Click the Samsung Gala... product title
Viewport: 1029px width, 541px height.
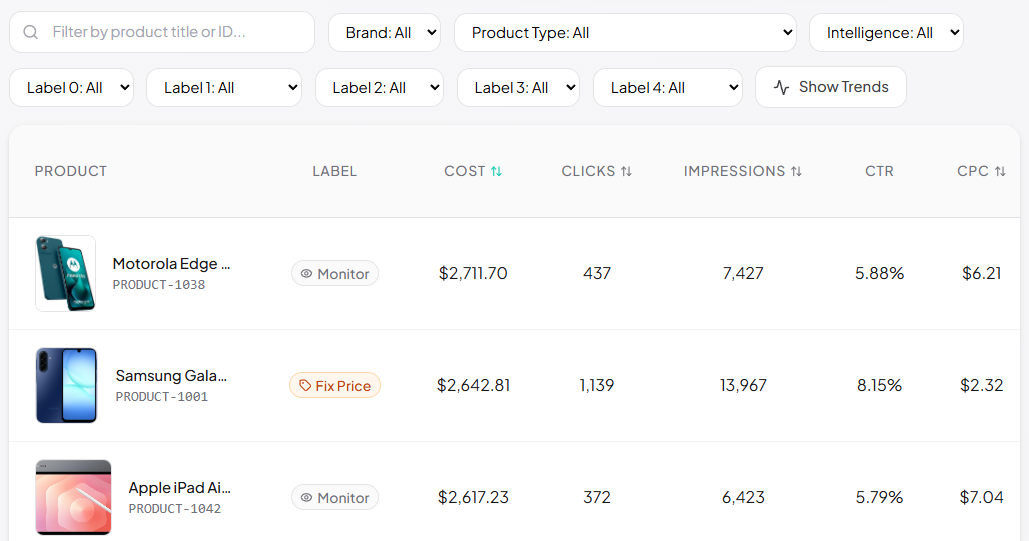(x=171, y=376)
